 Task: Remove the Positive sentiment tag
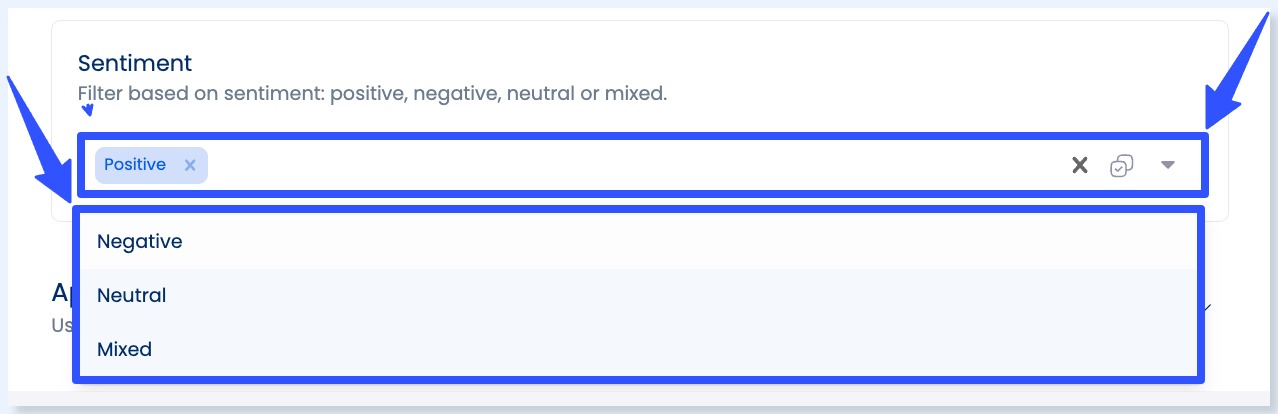point(190,165)
